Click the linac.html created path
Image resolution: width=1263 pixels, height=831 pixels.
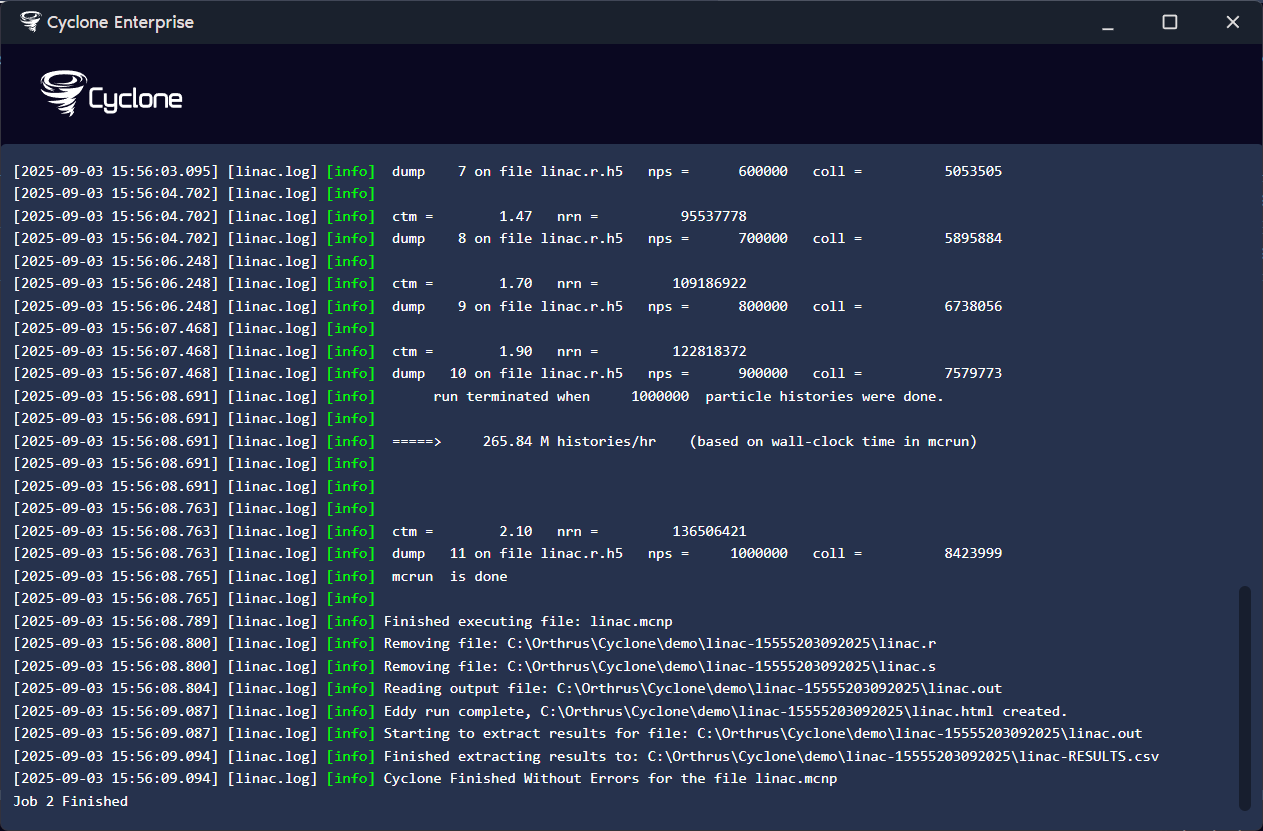(x=770, y=710)
